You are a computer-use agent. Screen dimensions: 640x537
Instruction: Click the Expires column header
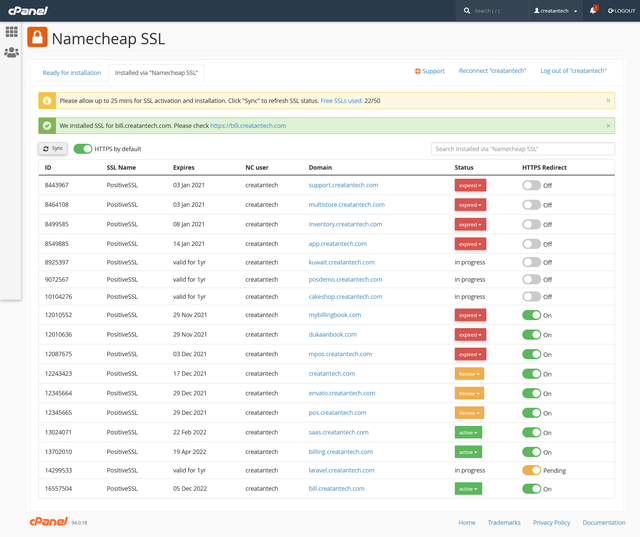pyautogui.click(x=184, y=167)
